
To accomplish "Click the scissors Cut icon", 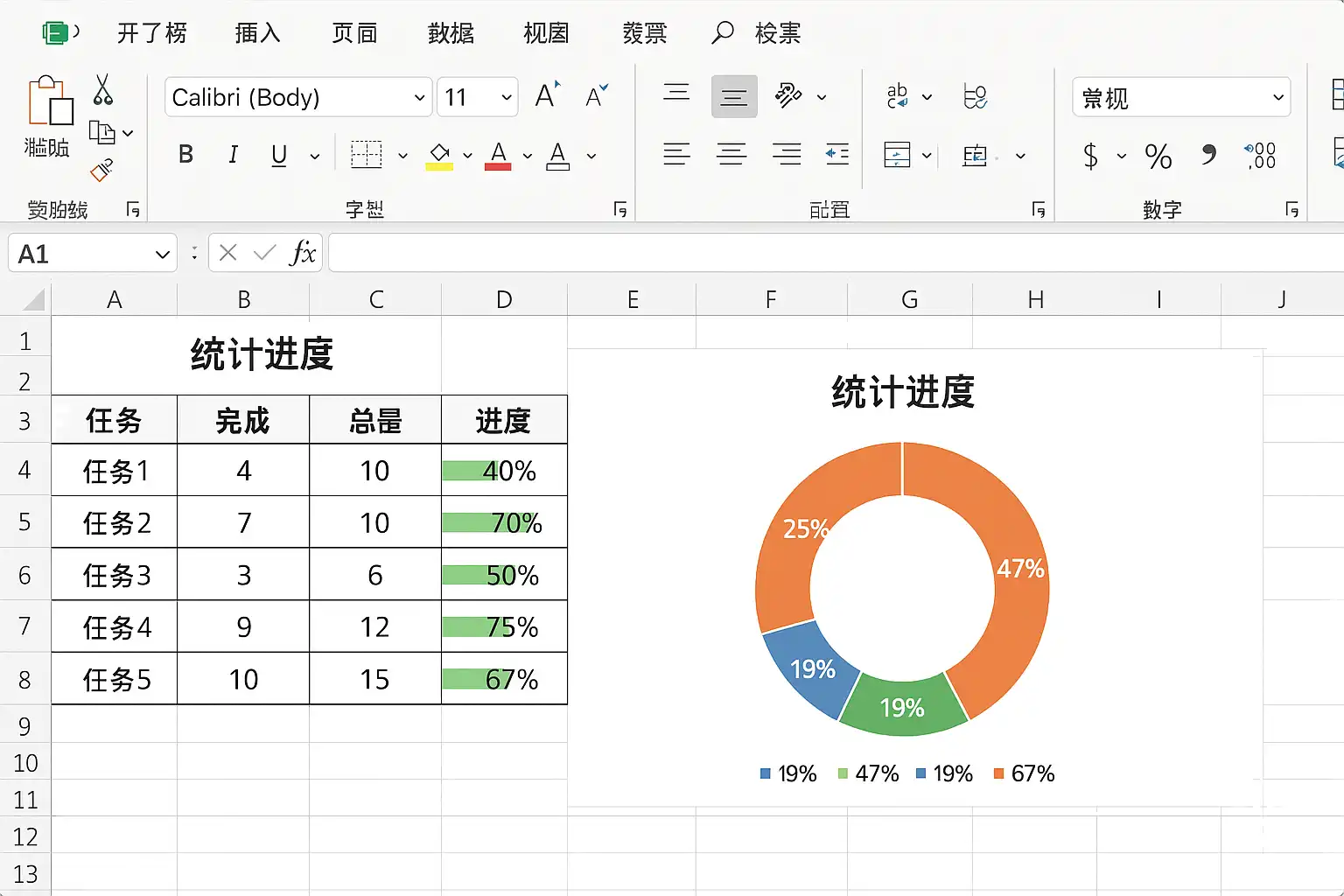I will tap(103, 90).
